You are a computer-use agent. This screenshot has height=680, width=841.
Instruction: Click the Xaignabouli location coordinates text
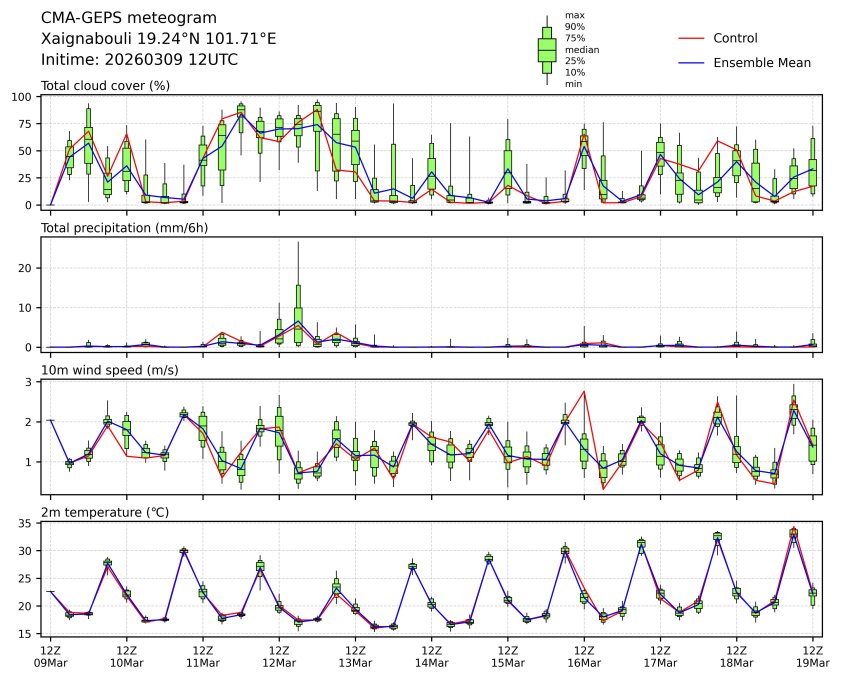[x=158, y=39]
